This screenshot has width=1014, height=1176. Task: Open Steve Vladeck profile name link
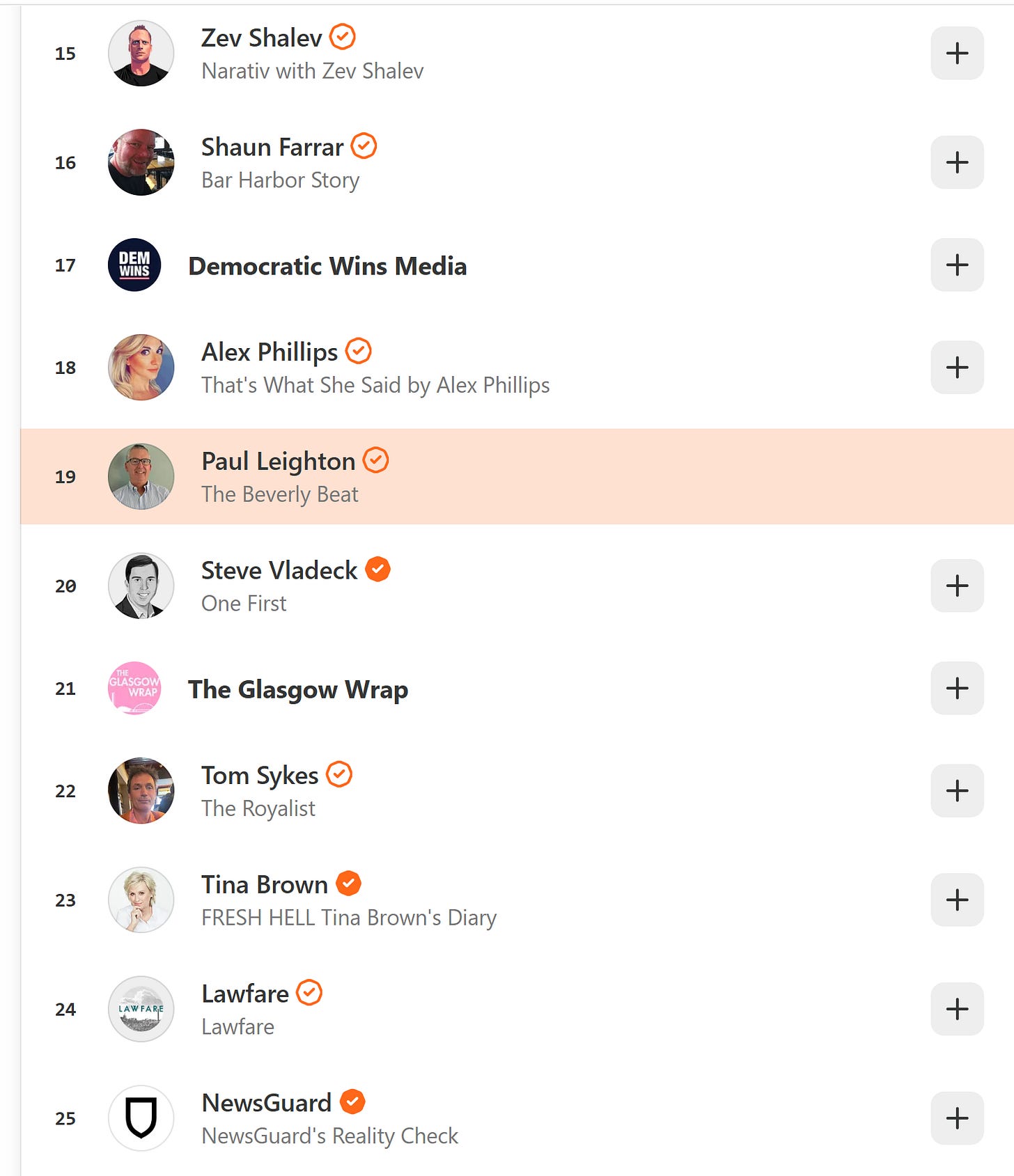pos(279,570)
